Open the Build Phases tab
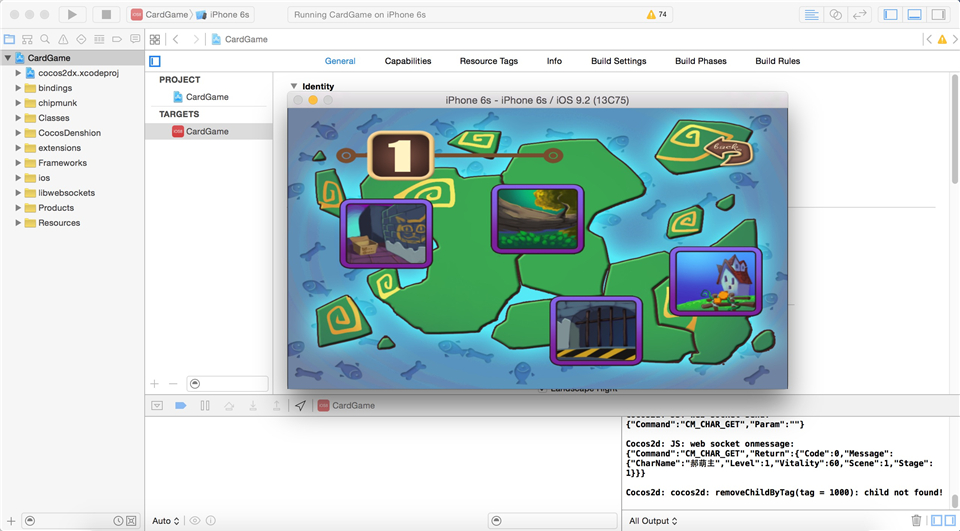 tap(700, 61)
